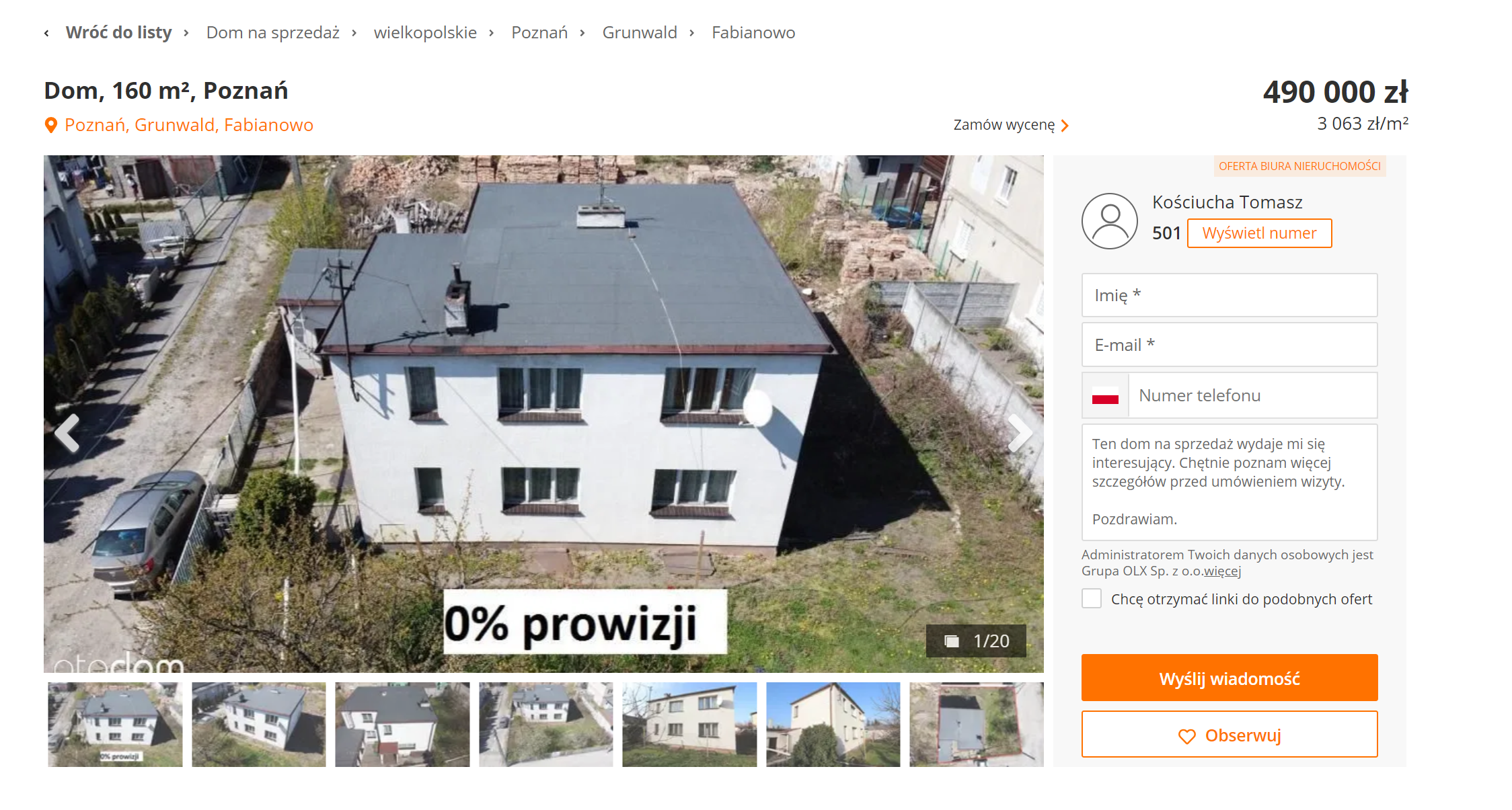Click the Polish flag country code selector
1512x810 pixels.
pos(1105,395)
